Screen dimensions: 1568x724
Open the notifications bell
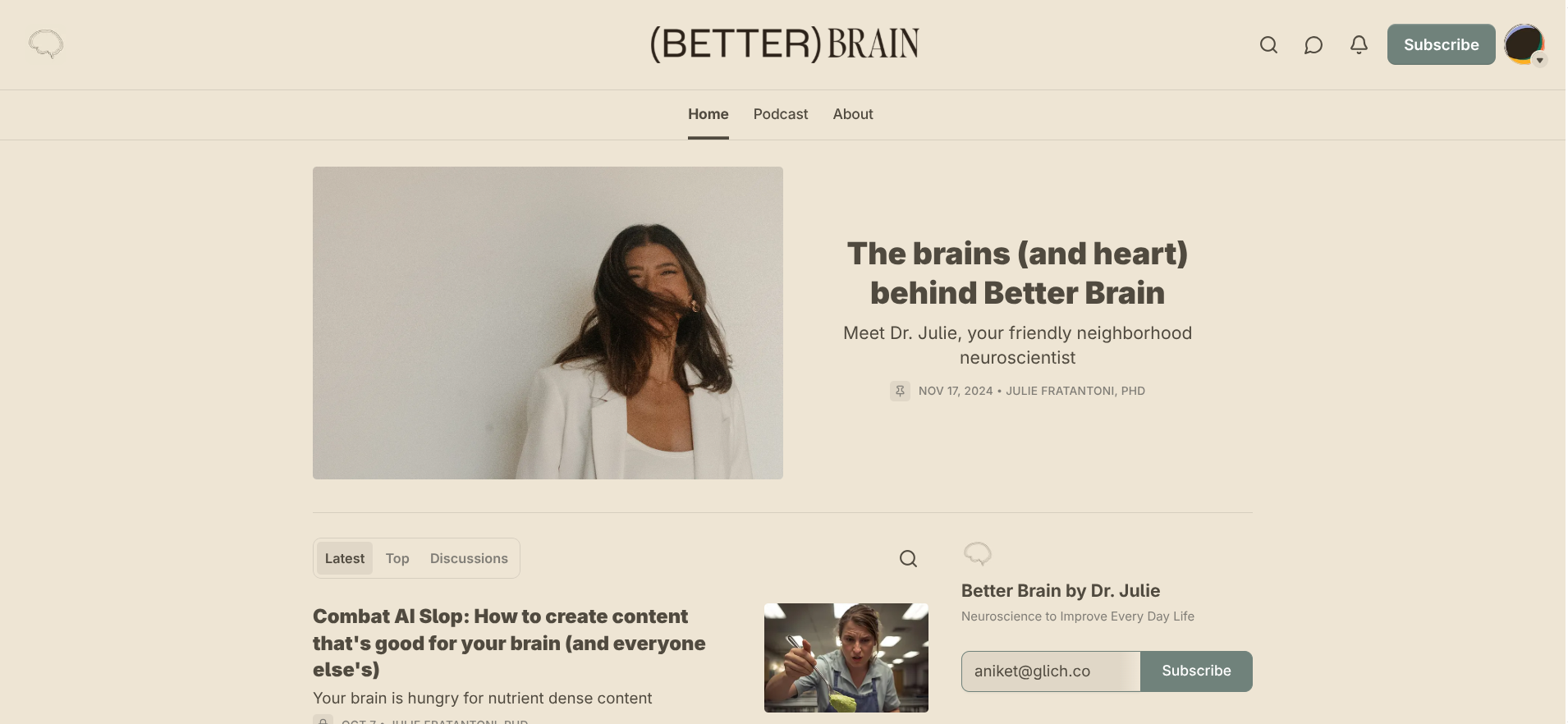[1359, 45]
